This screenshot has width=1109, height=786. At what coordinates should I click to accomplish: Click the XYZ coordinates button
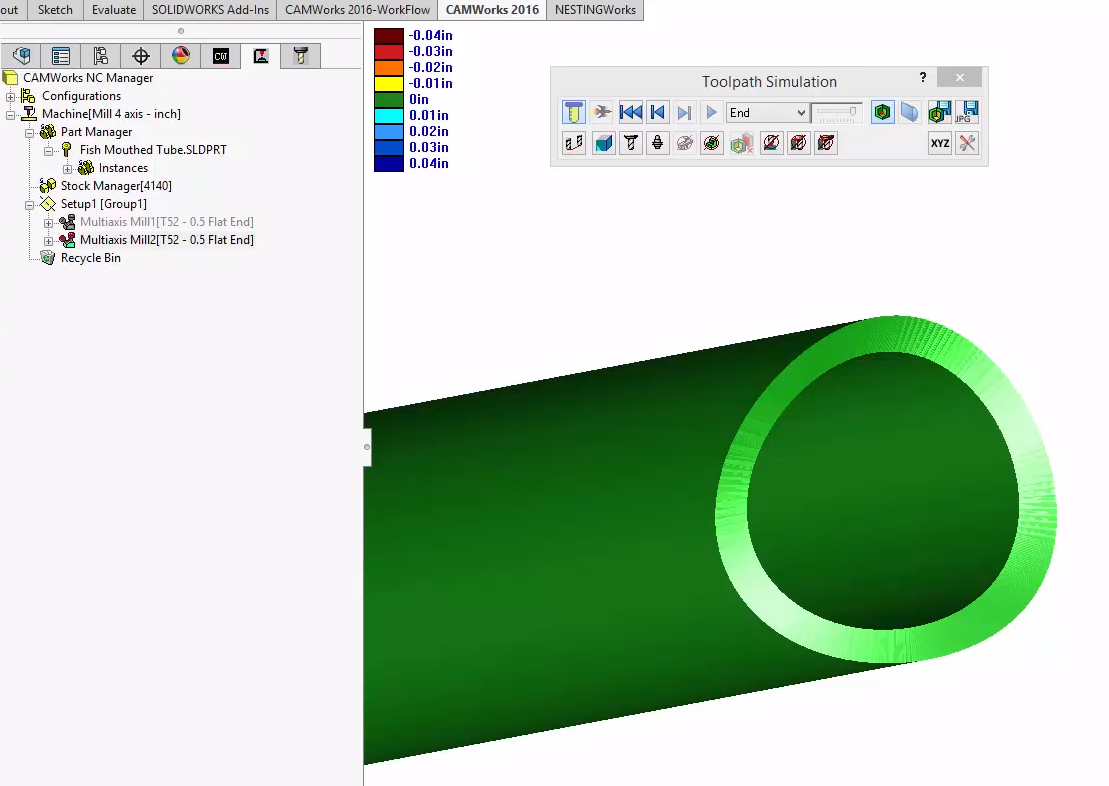(940, 143)
